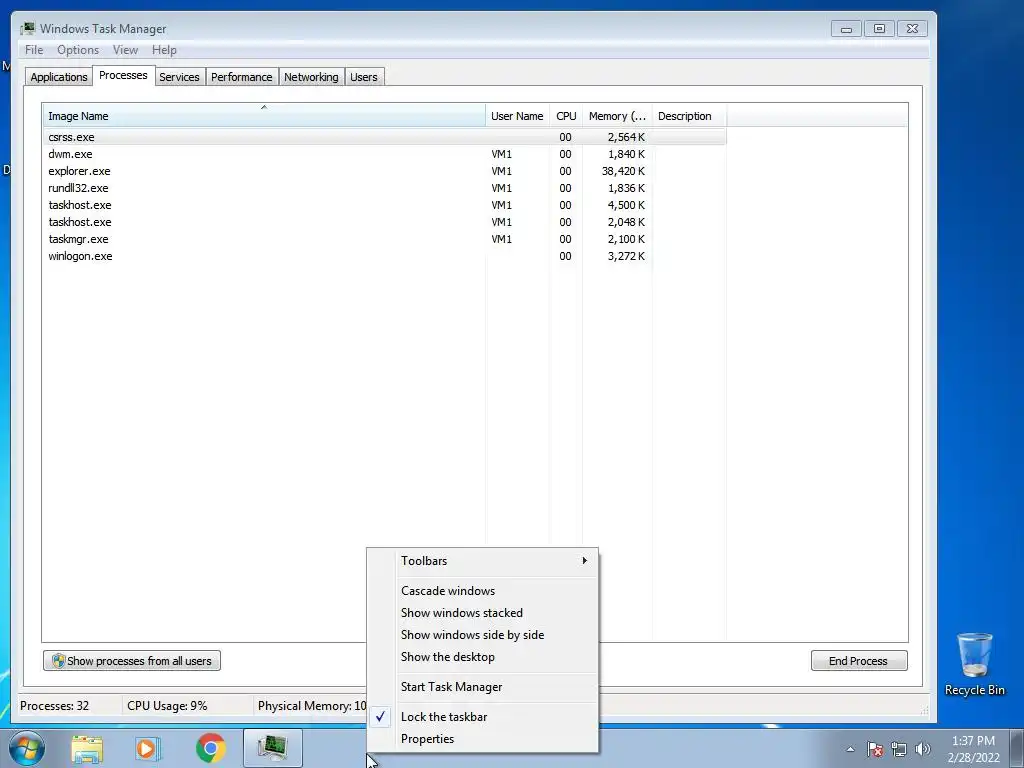Viewport: 1024px width, 768px height.
Task: Minimize the Task Manager window
Action: pyautogui.click(x=846, y=29)
